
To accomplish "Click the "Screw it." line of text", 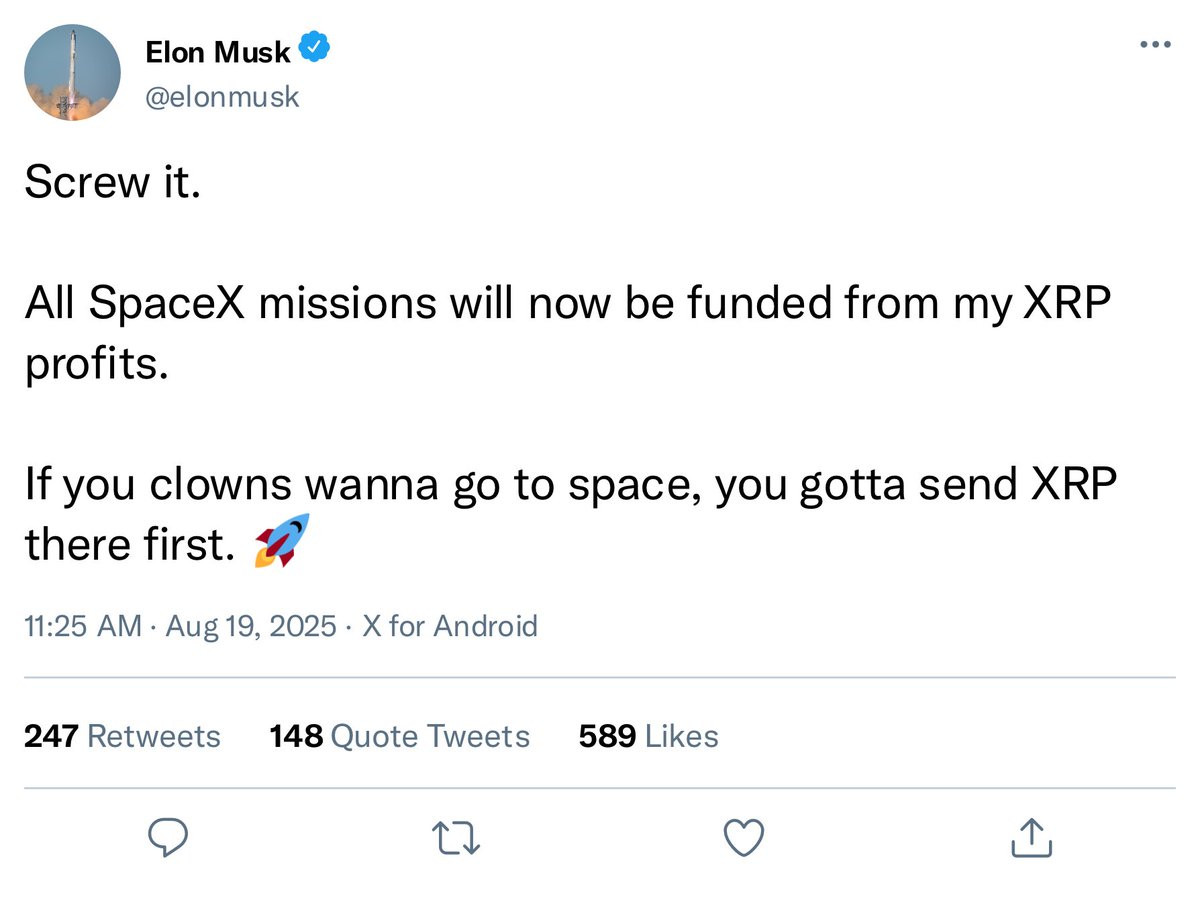I will 112,183.
